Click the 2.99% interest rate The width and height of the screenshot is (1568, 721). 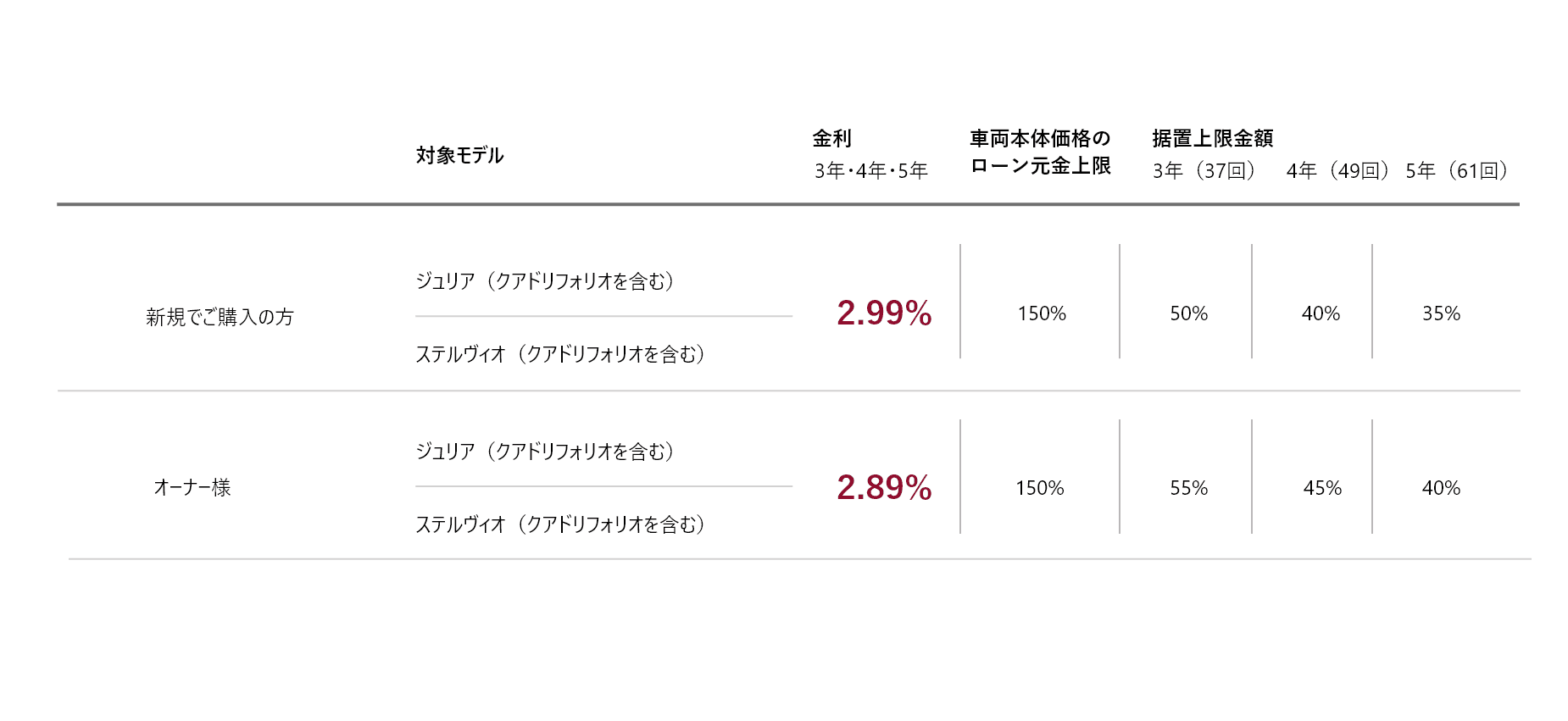coord(884,313)
